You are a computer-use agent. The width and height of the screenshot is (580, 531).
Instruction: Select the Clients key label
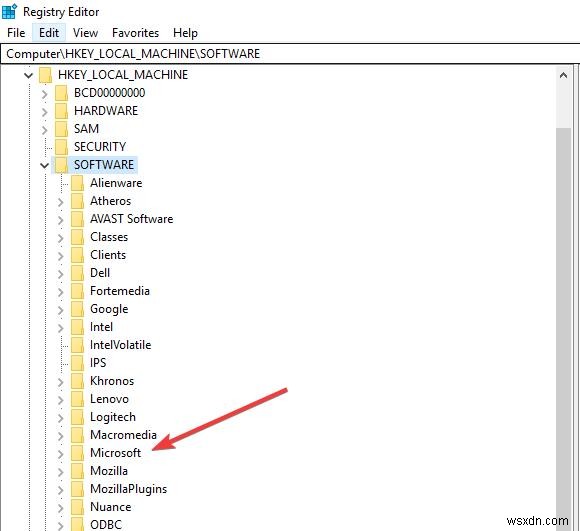(108, 255)
